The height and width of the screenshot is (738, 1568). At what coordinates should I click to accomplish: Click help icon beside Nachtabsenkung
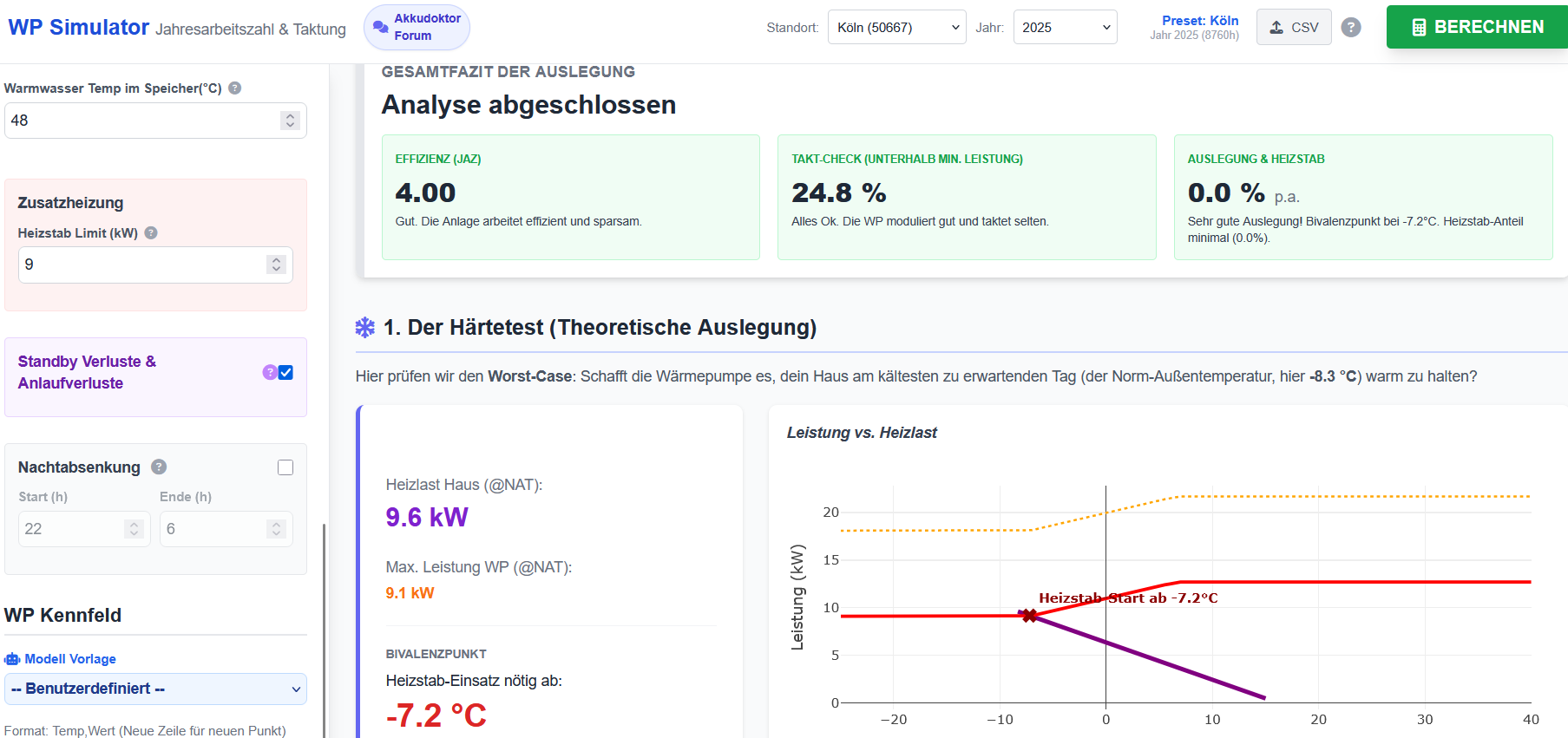159,467
